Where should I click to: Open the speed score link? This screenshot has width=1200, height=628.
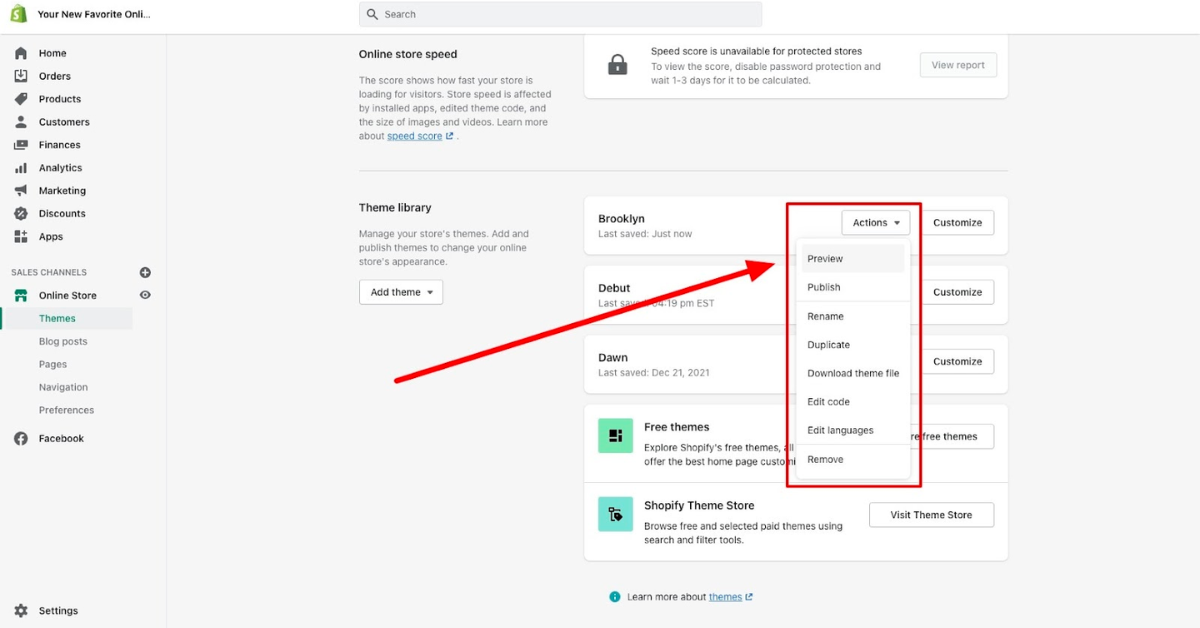[x=413, y=135]
